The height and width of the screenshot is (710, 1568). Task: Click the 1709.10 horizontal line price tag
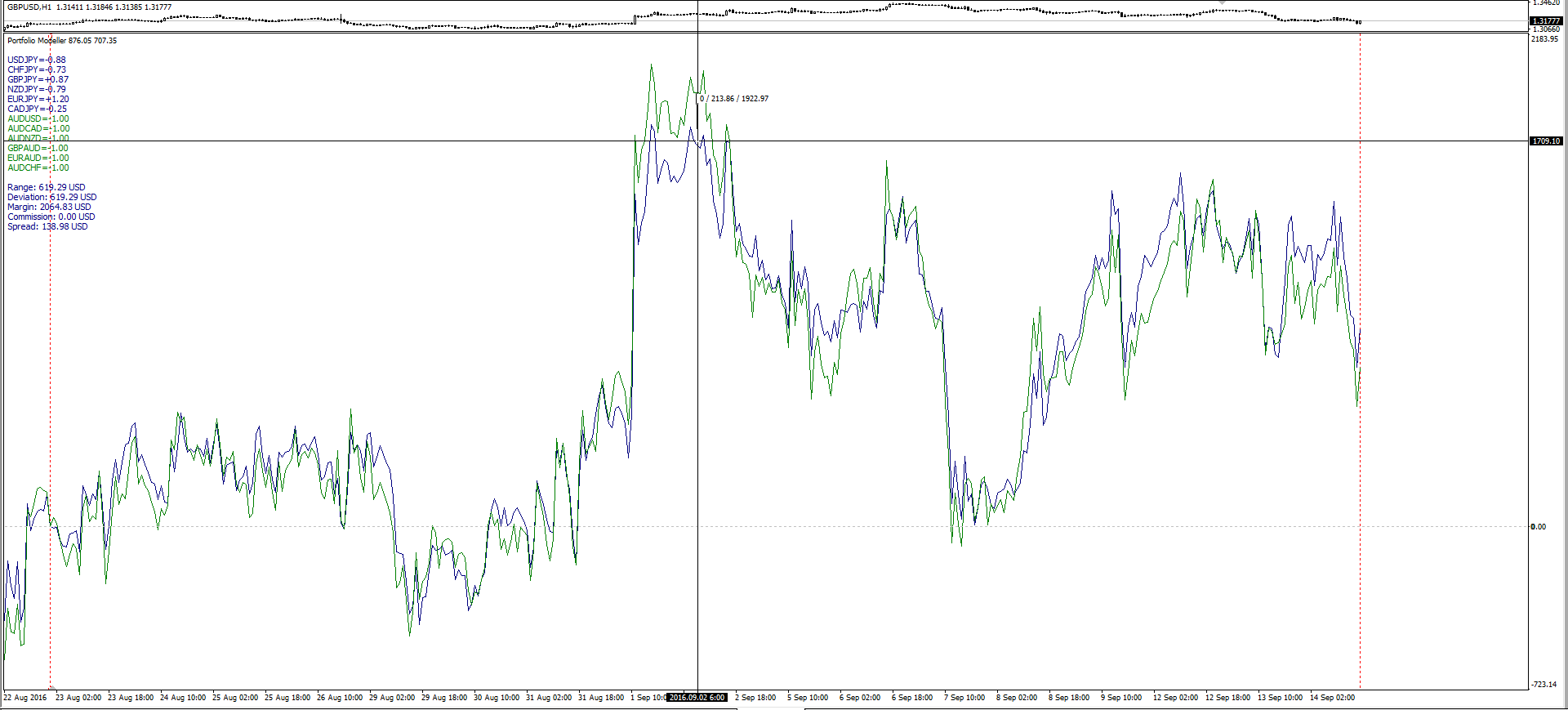1546,141
